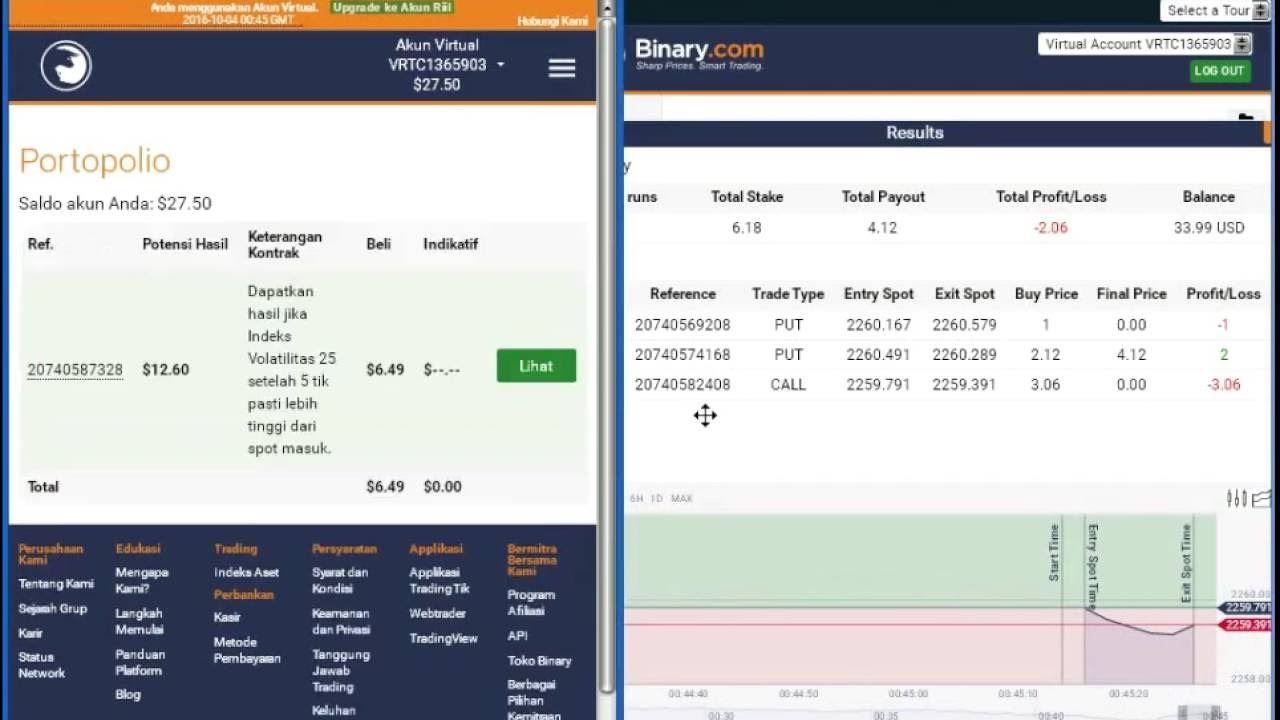Open the Sejarah Grup footer link
Image resolution: width=1280 pixels, height=720 pixels.
click(53, 608)
